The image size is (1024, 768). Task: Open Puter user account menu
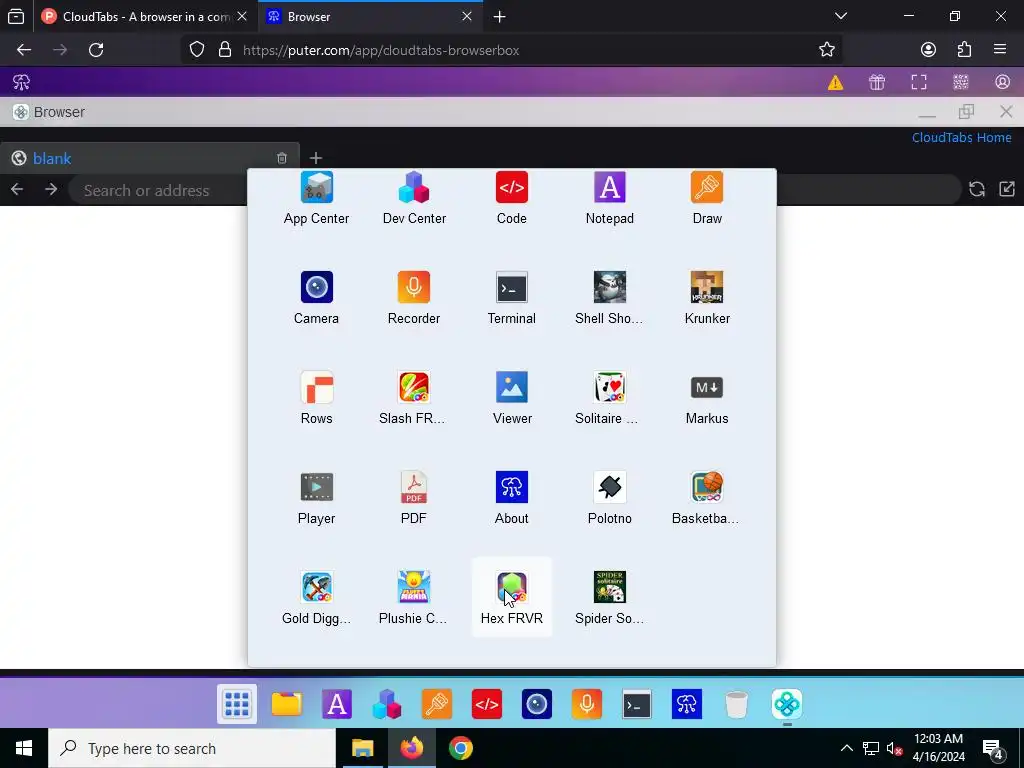(x=1002, y=82)
